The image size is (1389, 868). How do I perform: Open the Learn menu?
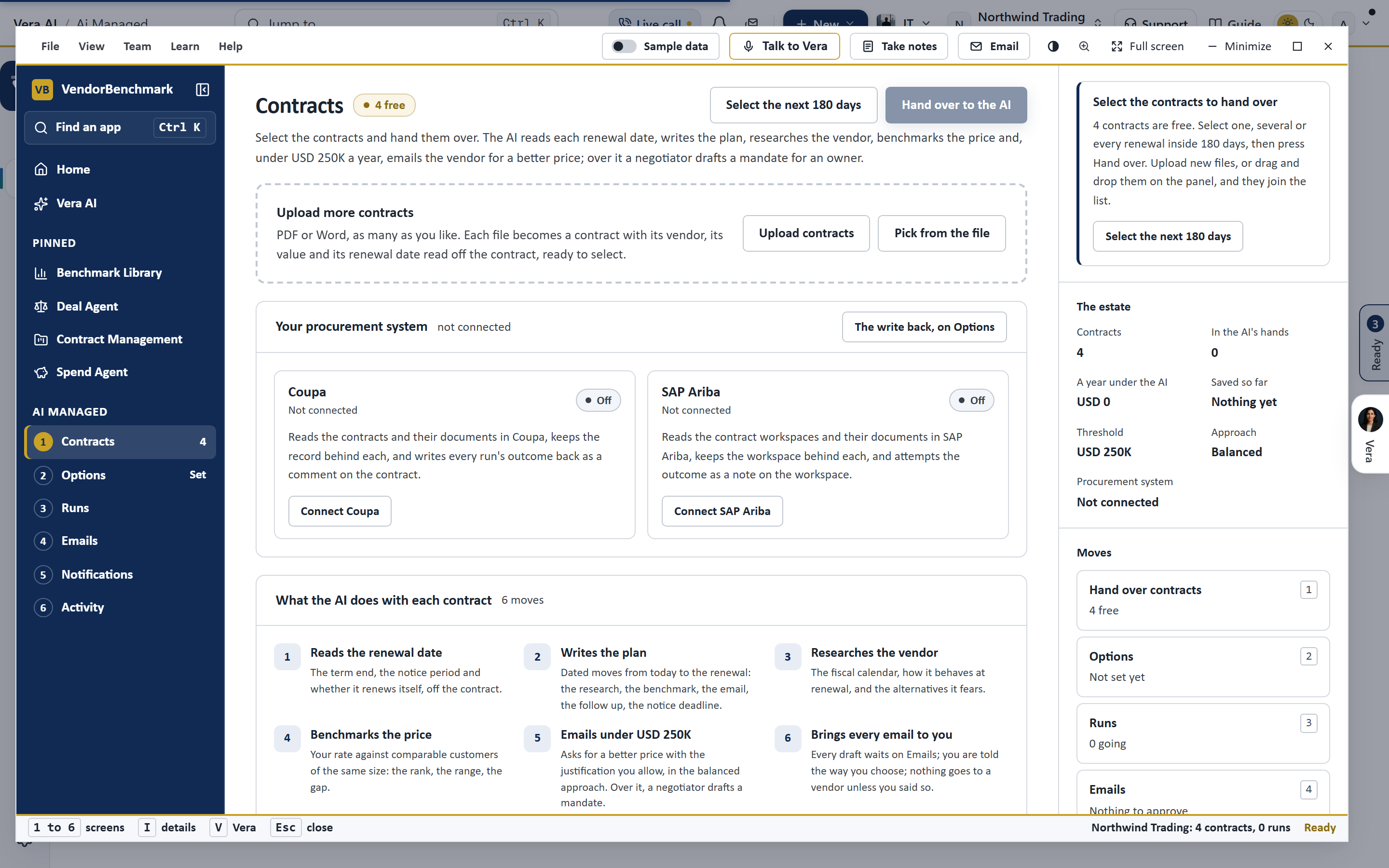coord(185,46)
